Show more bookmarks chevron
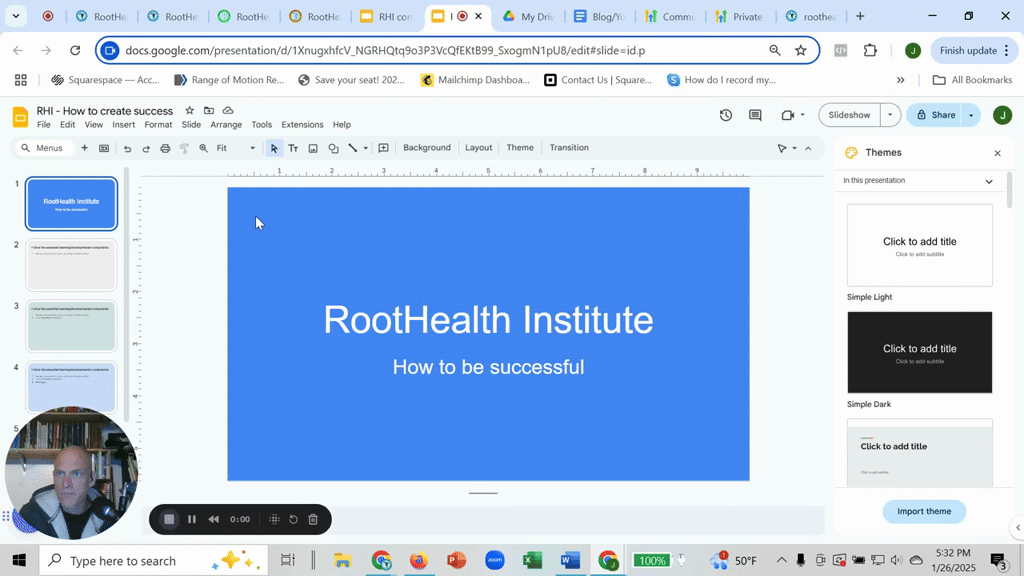1024x576 pixels. pyautogui.click(x=901, y=80)
